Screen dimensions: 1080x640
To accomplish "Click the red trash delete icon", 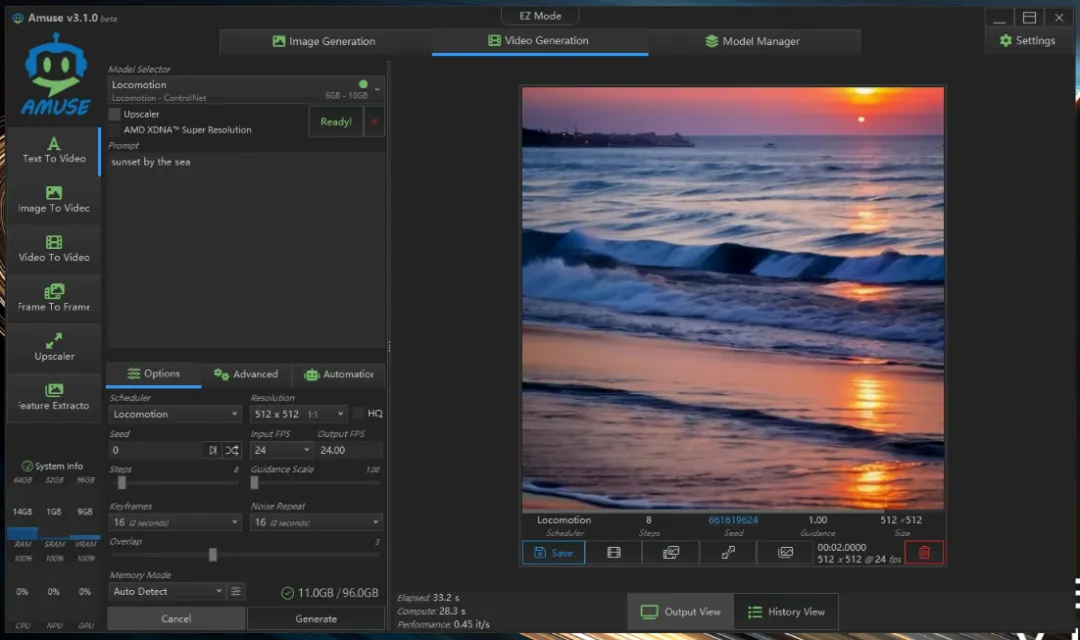I will point(924,552).
